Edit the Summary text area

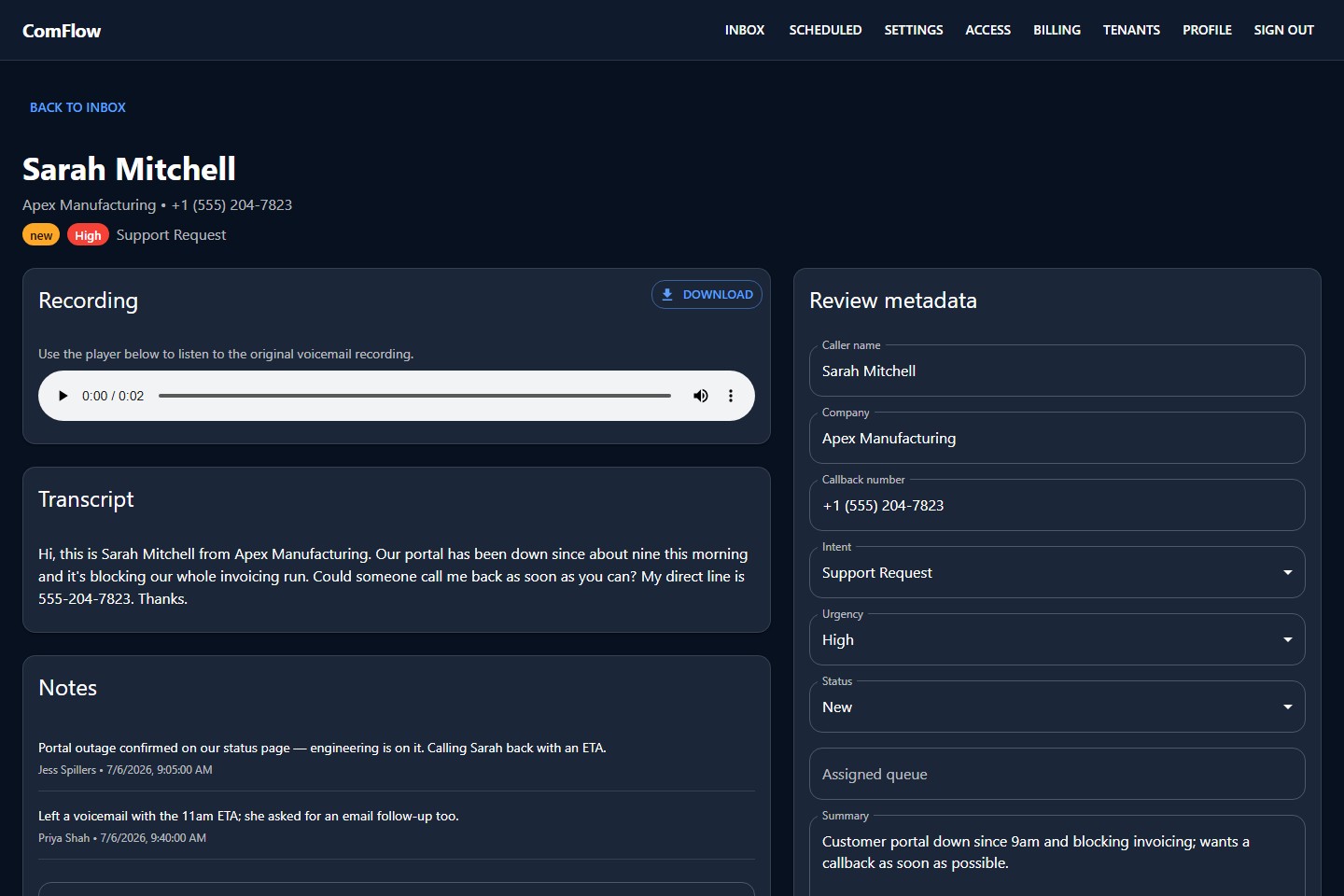click(1057, 856)
